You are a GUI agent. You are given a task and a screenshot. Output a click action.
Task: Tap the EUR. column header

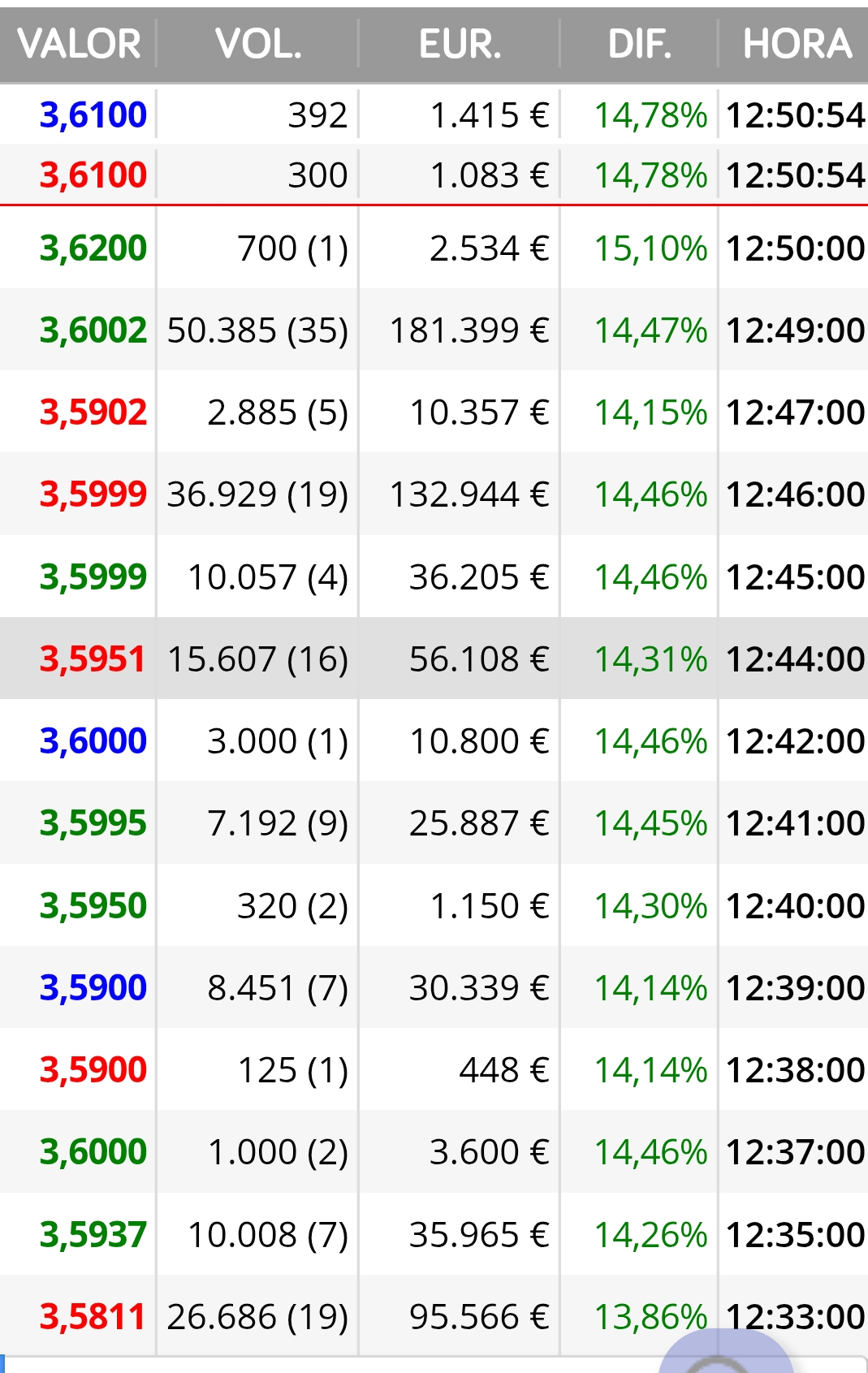[460, 44]
